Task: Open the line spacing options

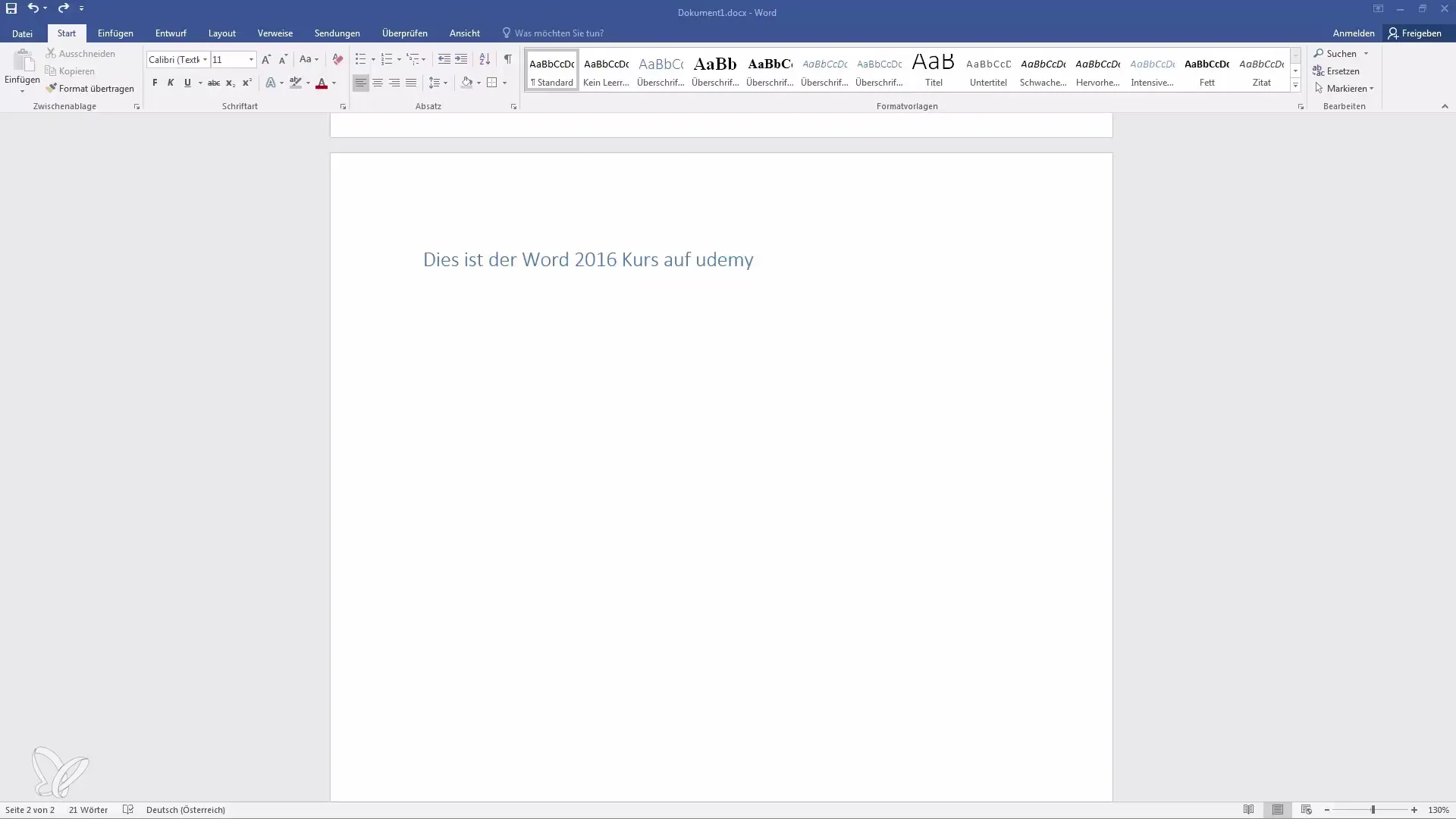Action: pos(435,83)
